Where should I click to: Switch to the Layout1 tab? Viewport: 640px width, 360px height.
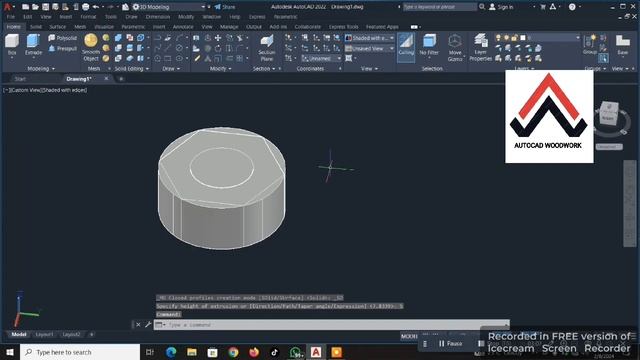[x=44, y=335]
